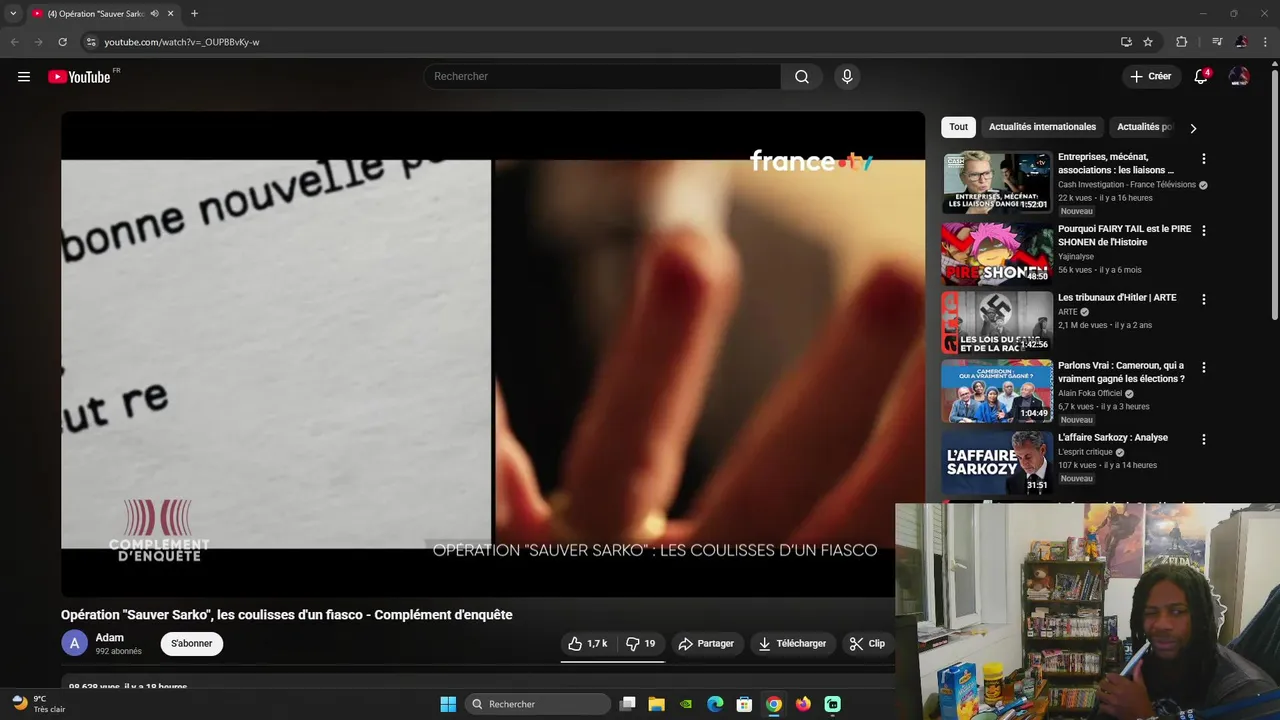Open options for L'affaire Sarkozy video
This screenshot has height=720, width=1280.
[x=1204, y=439]
